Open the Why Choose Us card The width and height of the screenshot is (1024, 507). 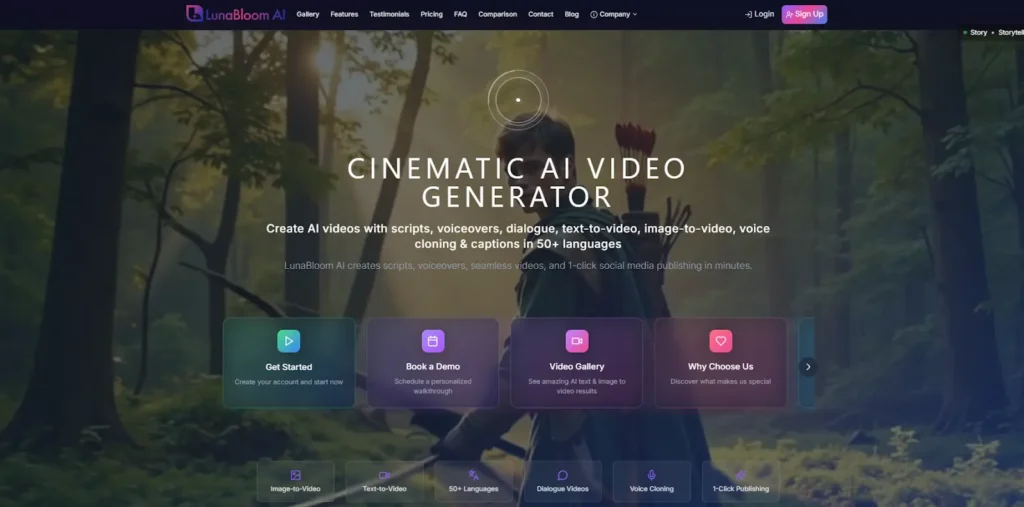[721, 363]
